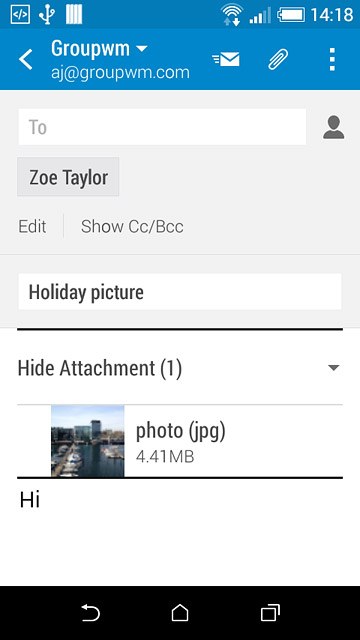Viewport: 360px width, 640px height.
Task: Open contacts picker person icon
Action: (x=333, y=127)
